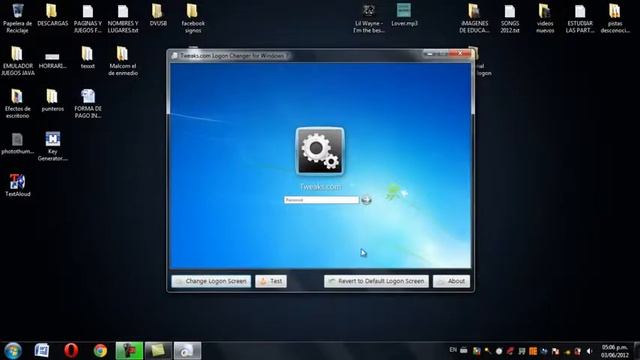Open the Word icon in taskbar

[42, 351]
